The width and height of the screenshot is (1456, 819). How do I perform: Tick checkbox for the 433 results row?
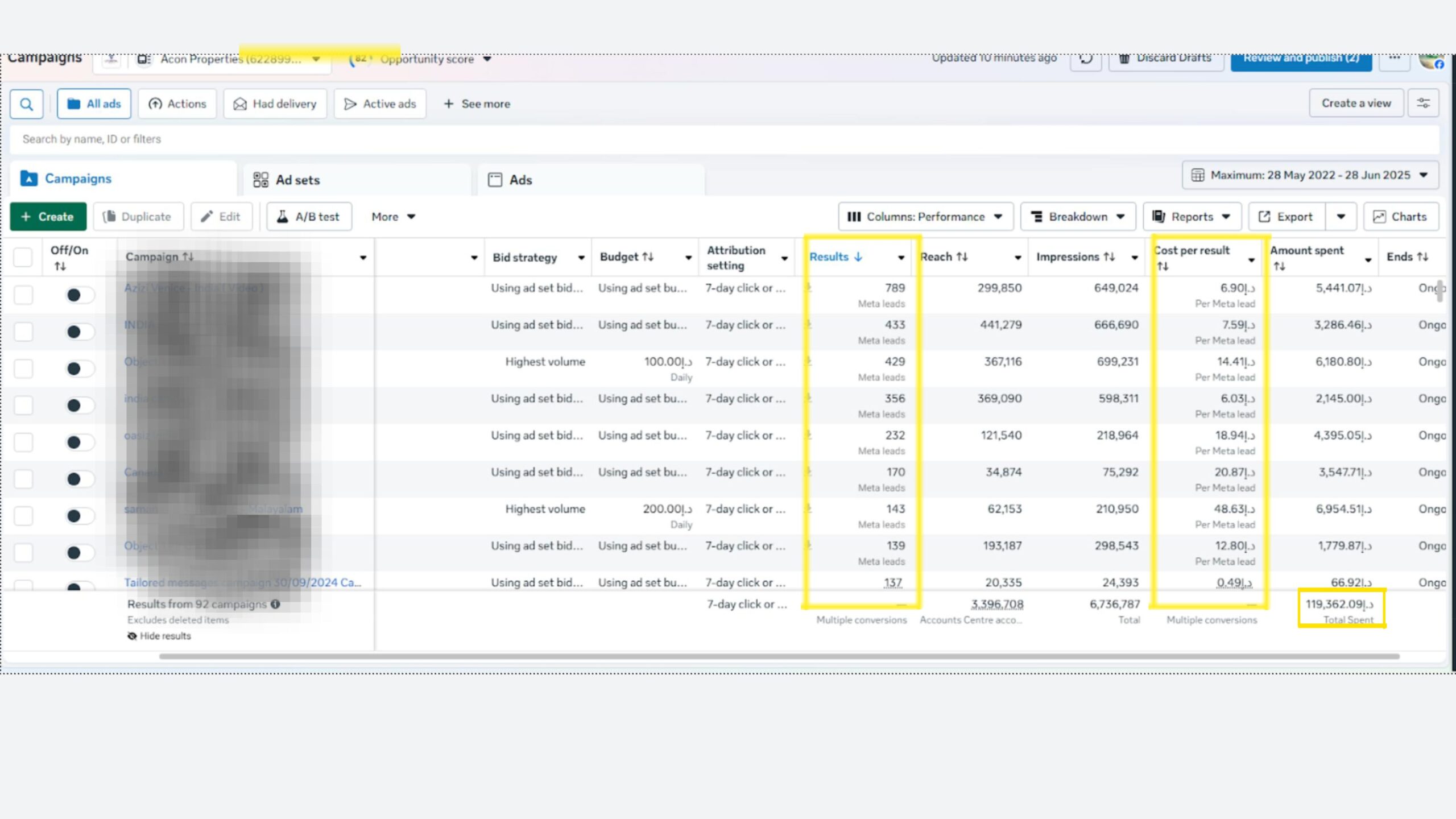click(x=23, y=332)
